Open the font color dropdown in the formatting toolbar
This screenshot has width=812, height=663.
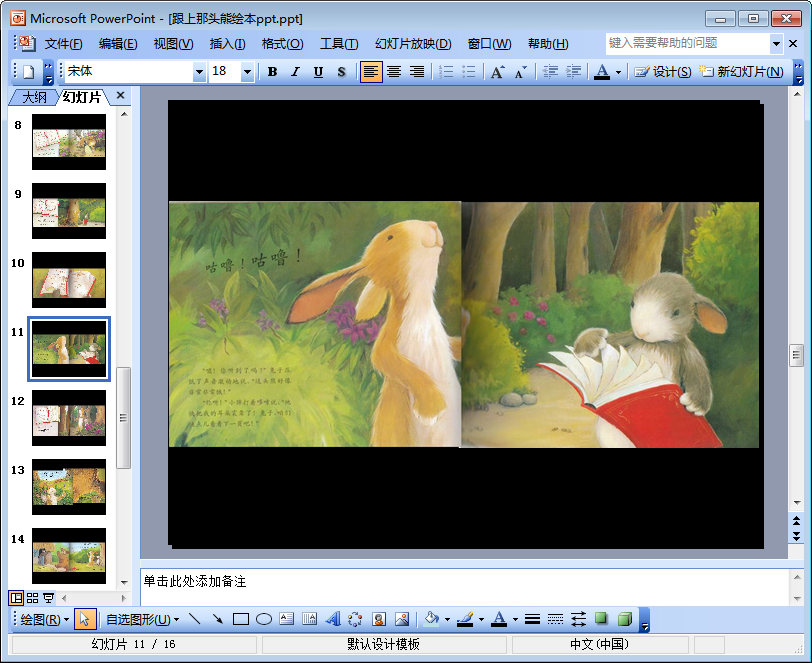(x=618, y=72)
